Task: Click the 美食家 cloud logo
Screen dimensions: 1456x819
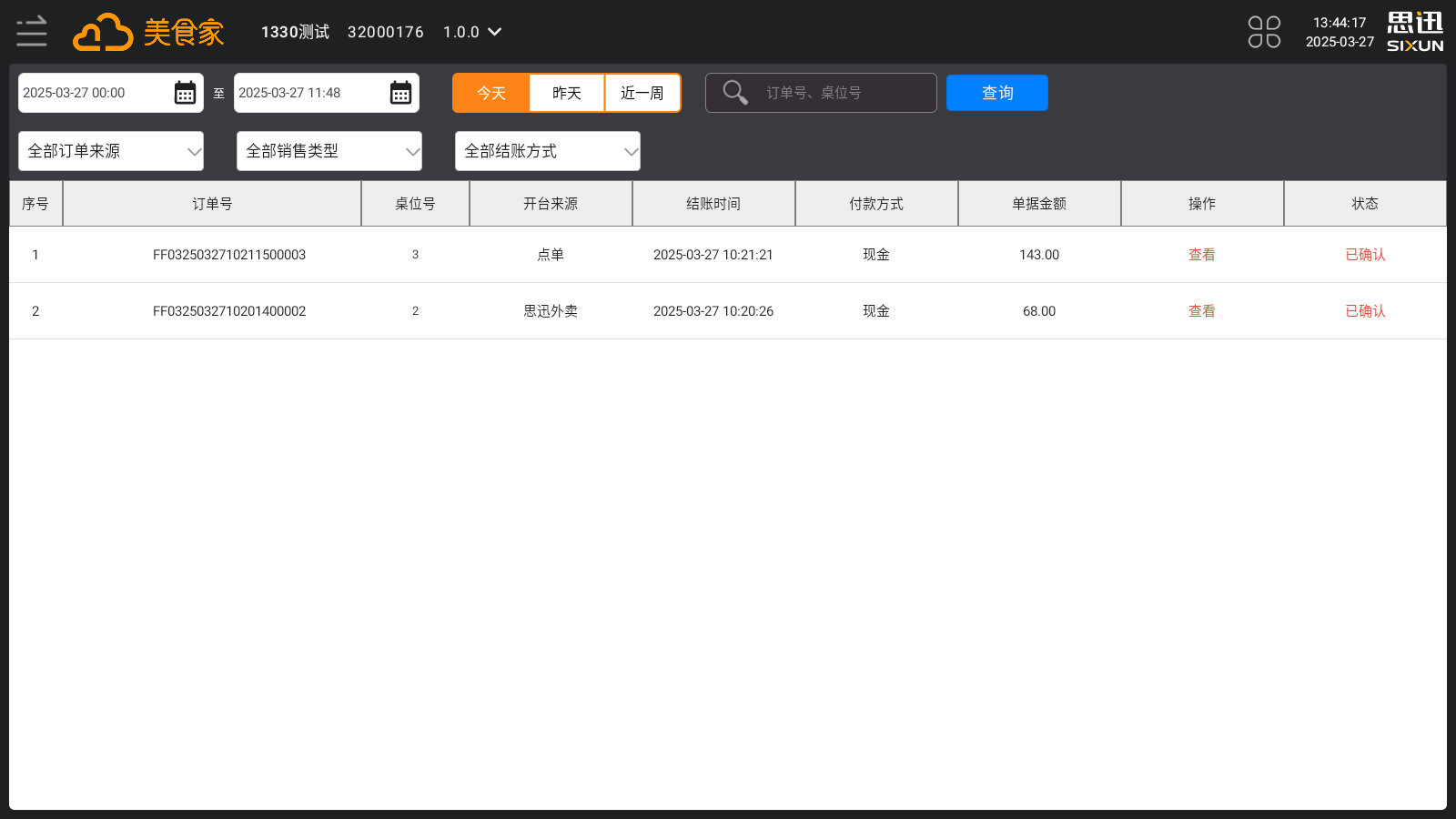Action: click(x=148, y=32)
